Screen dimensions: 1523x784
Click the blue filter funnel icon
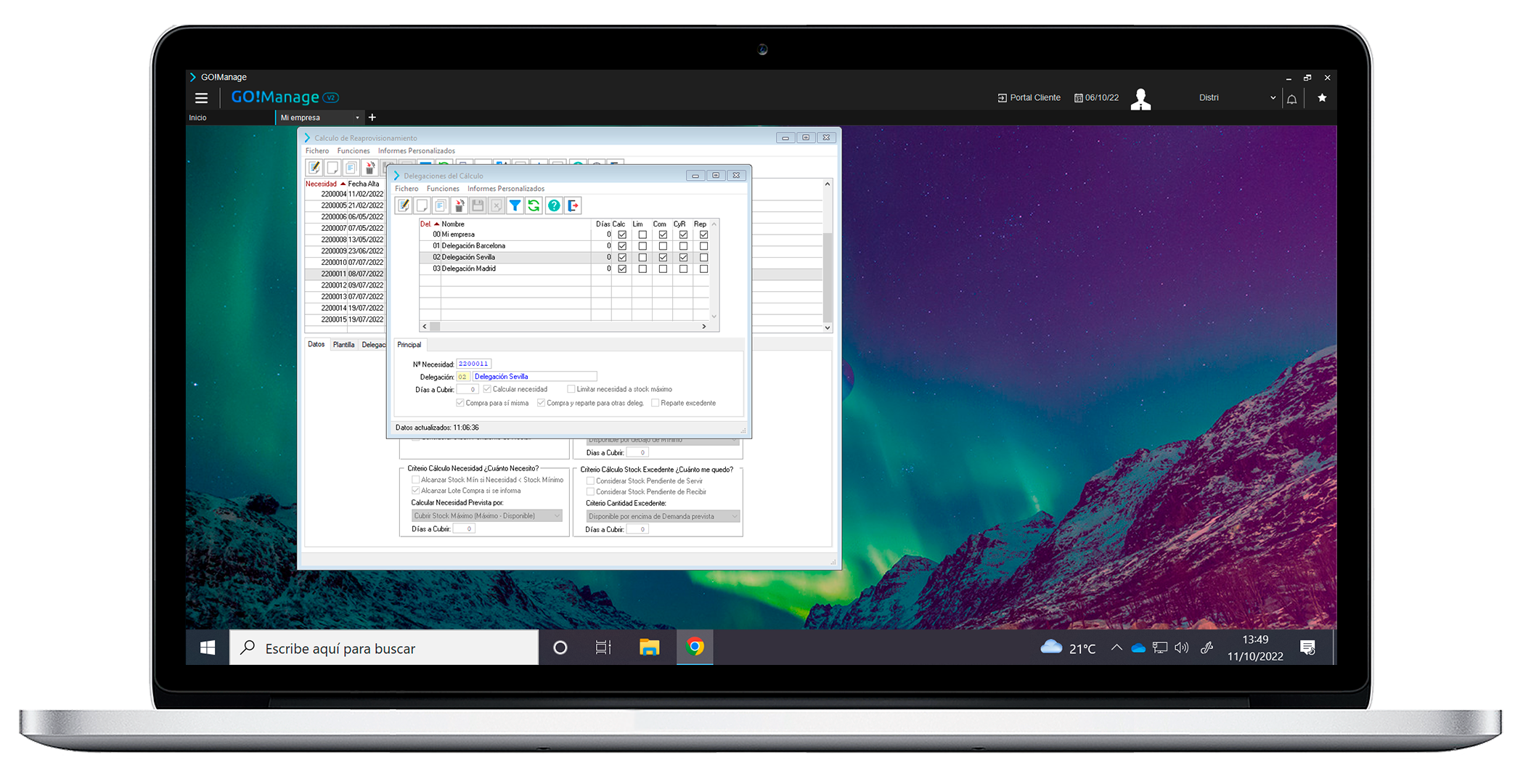515,206
